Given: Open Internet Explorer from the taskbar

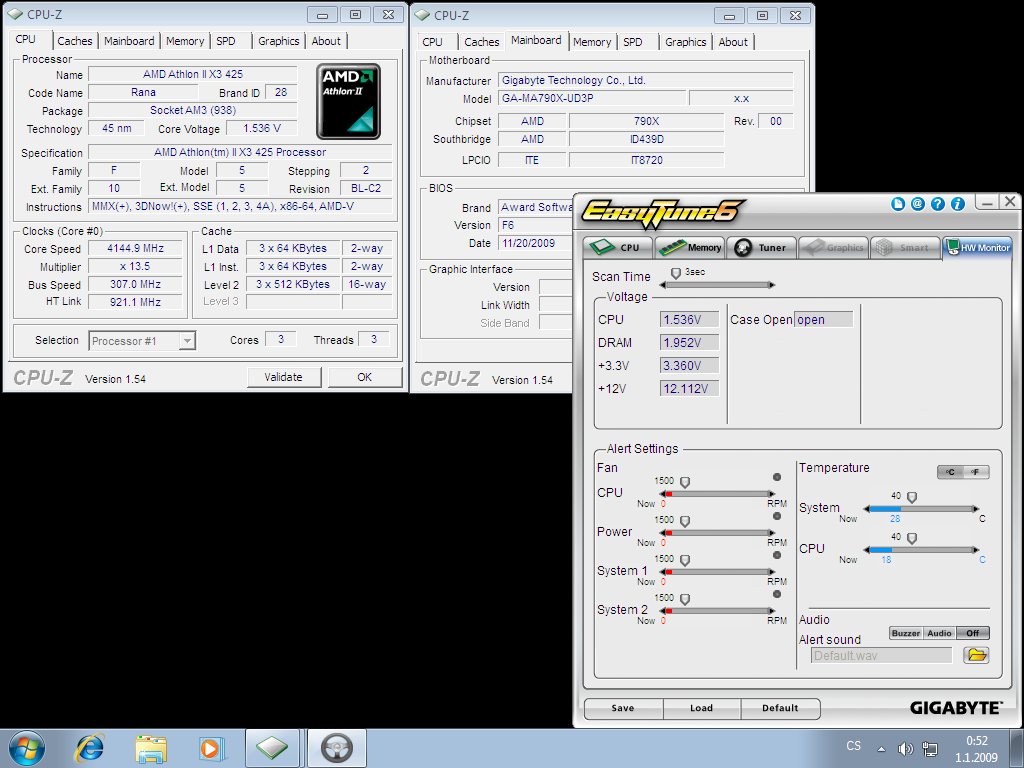Looking at the screenshot, I should [x=89, y=748].
